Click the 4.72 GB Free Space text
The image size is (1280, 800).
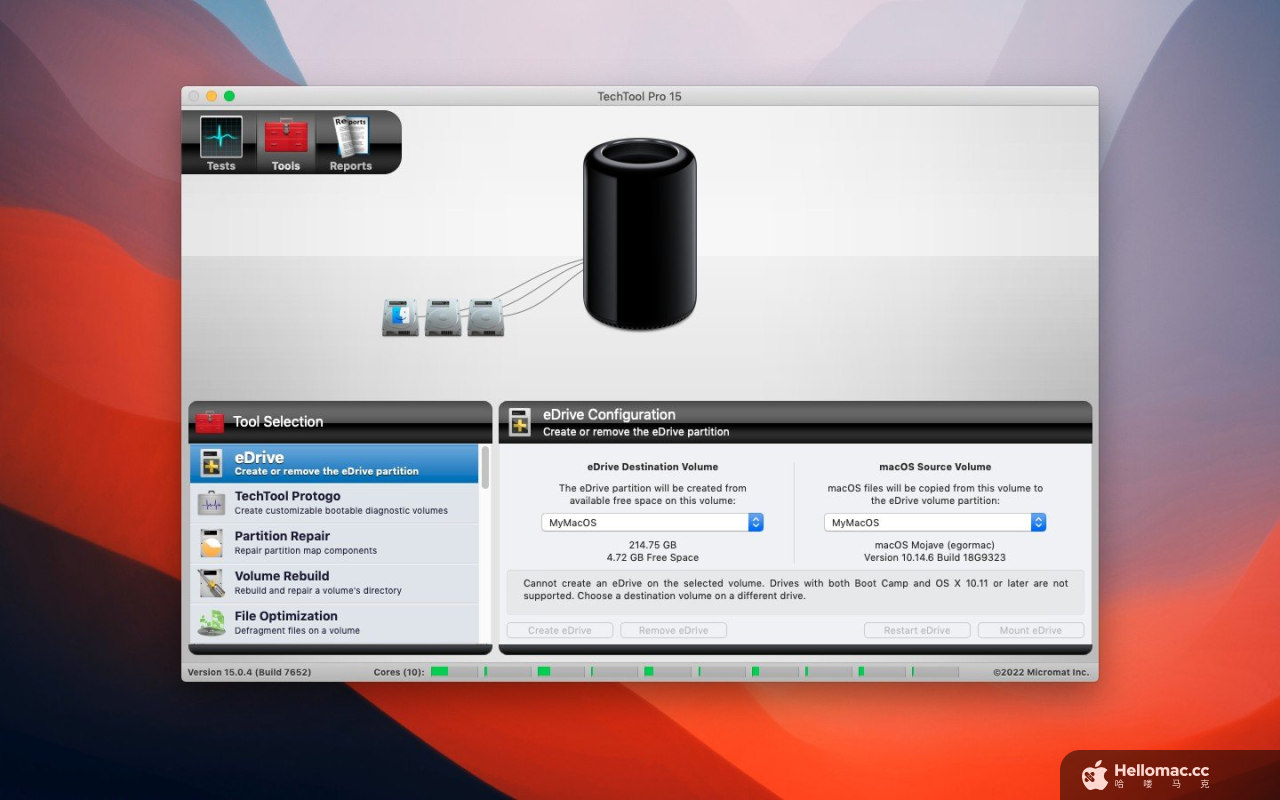(x=652, y=557)
